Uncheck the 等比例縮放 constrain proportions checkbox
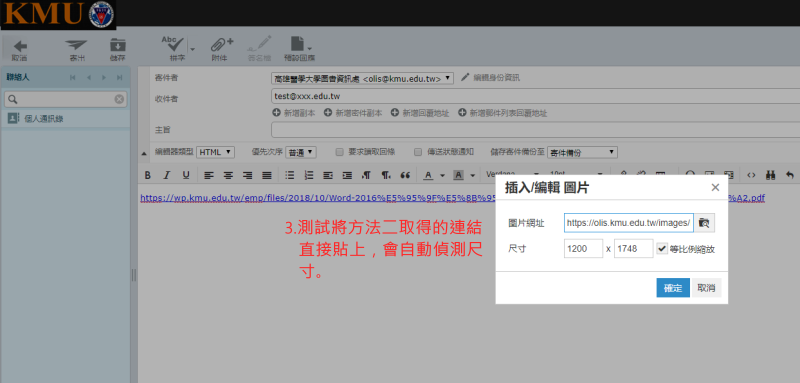 pos(662,249)
